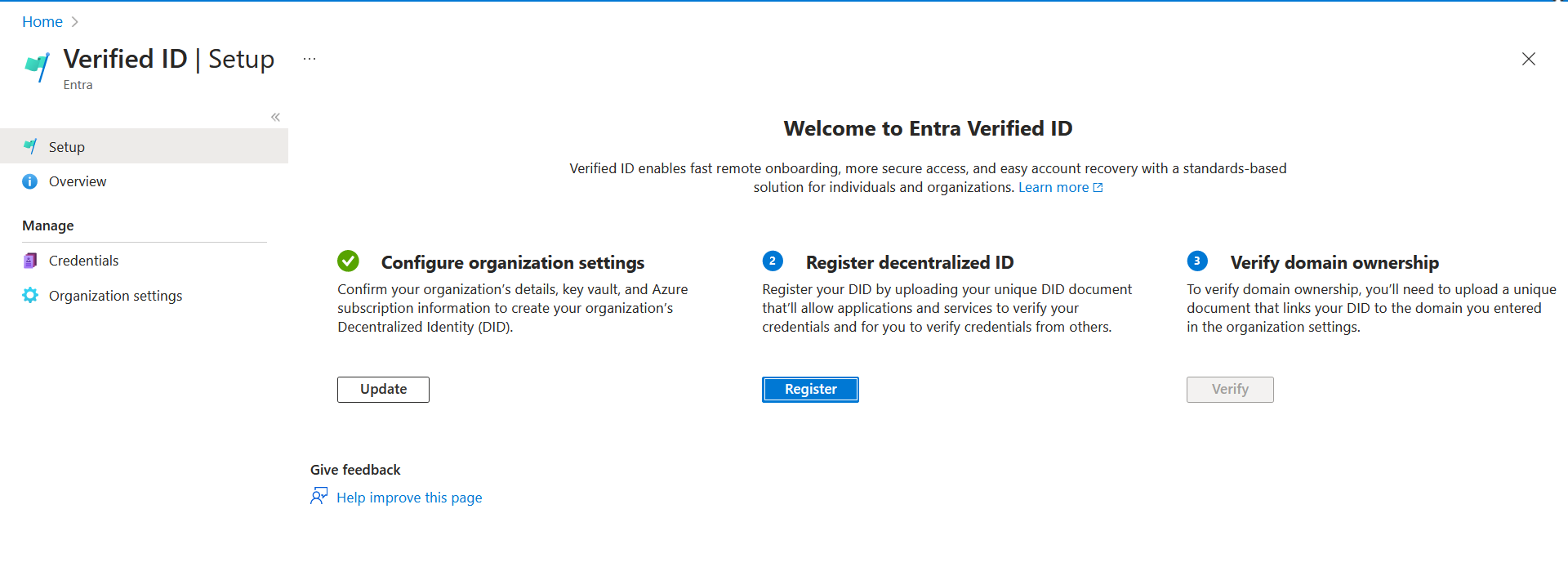1568x567 pixels.
Task: Open the Overview menu item
Action: 144,181
